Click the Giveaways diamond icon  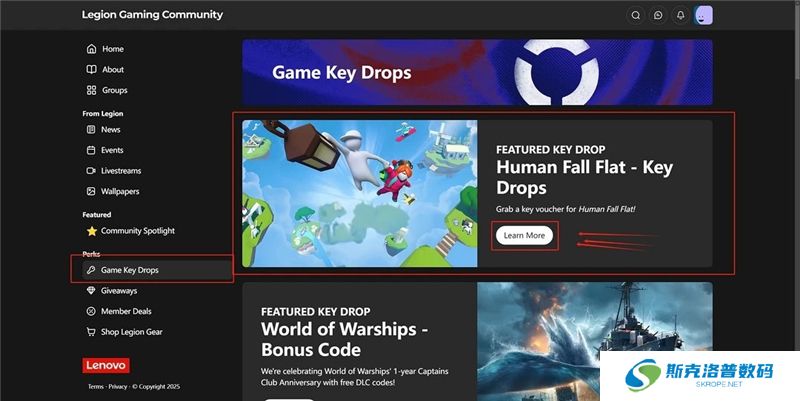(x=91, y=290)
